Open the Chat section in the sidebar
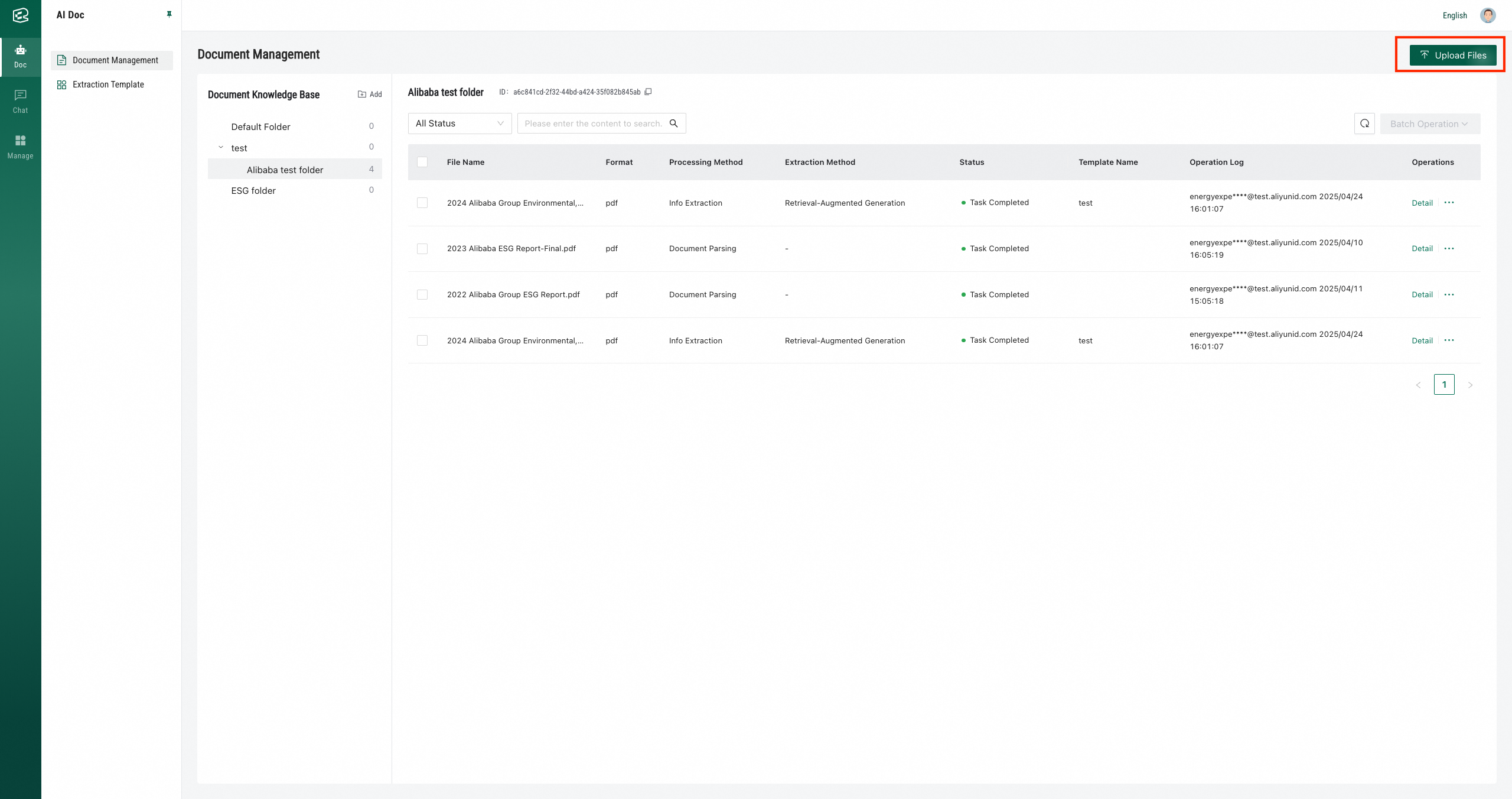The width and height of the screenshot is (1512, 799). coord(20,101)
